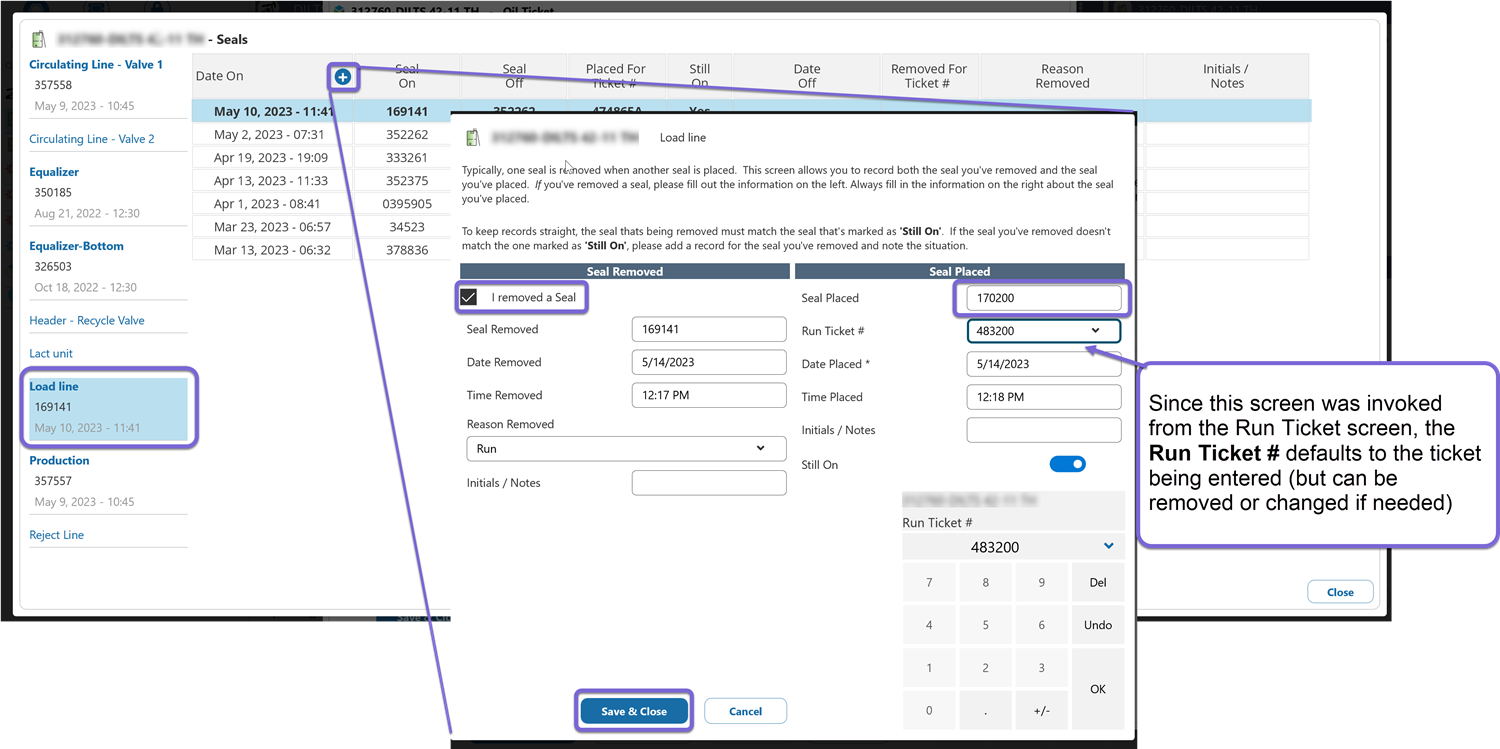Select Load line in the sidebar list
Image resolution: width=1500 pixels, height=749 pixels.
tap(108, 407)
